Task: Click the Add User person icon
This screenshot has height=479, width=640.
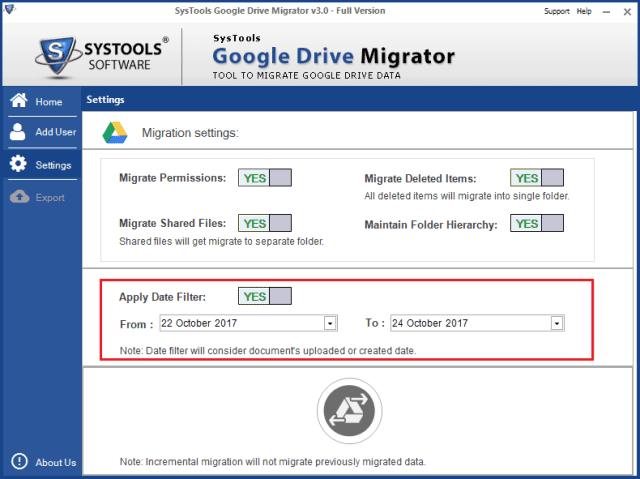Action: 18,132
